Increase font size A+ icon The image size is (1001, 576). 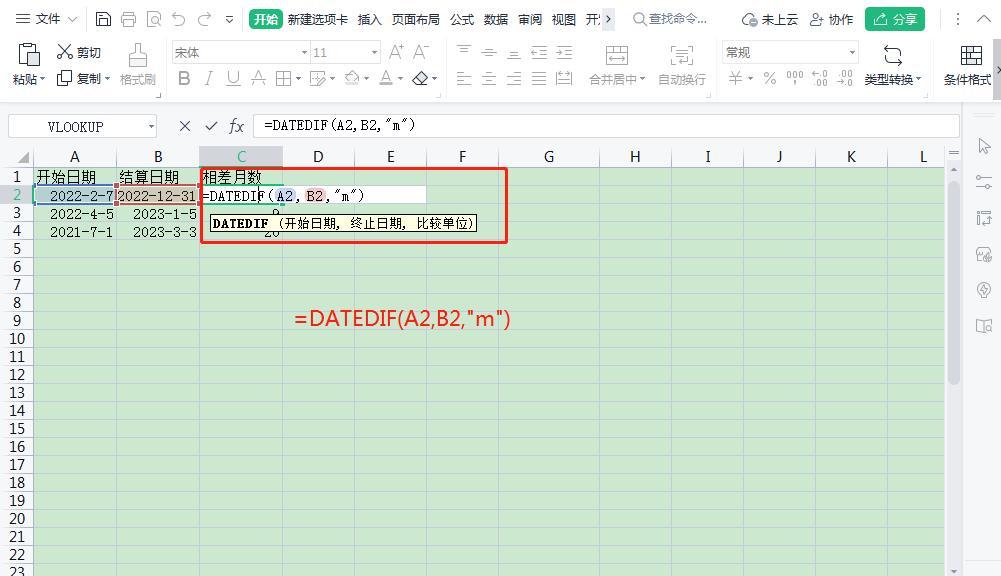396,52
